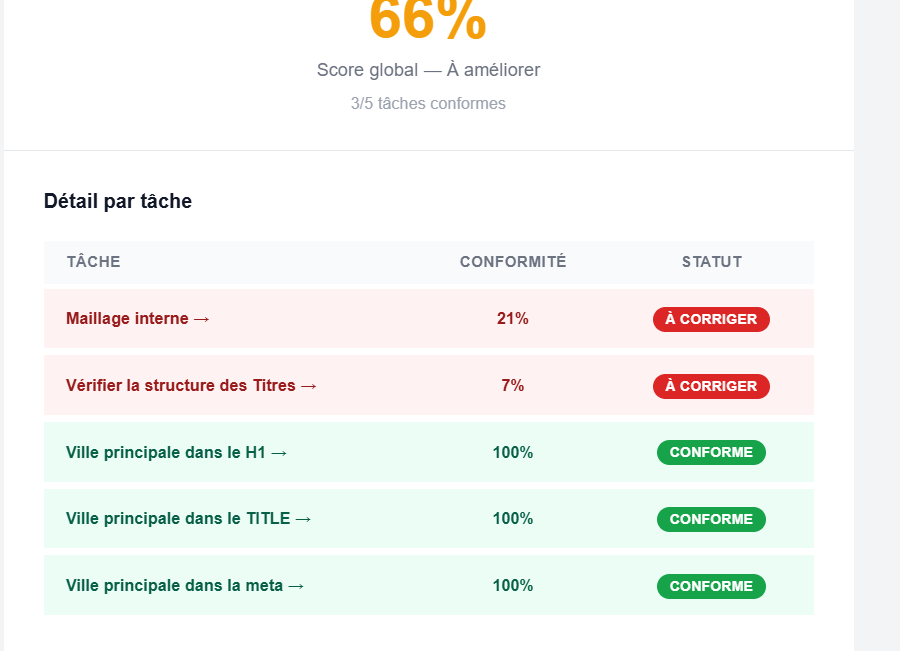Click CONFORME badge for the H1 row

point(711,452)
